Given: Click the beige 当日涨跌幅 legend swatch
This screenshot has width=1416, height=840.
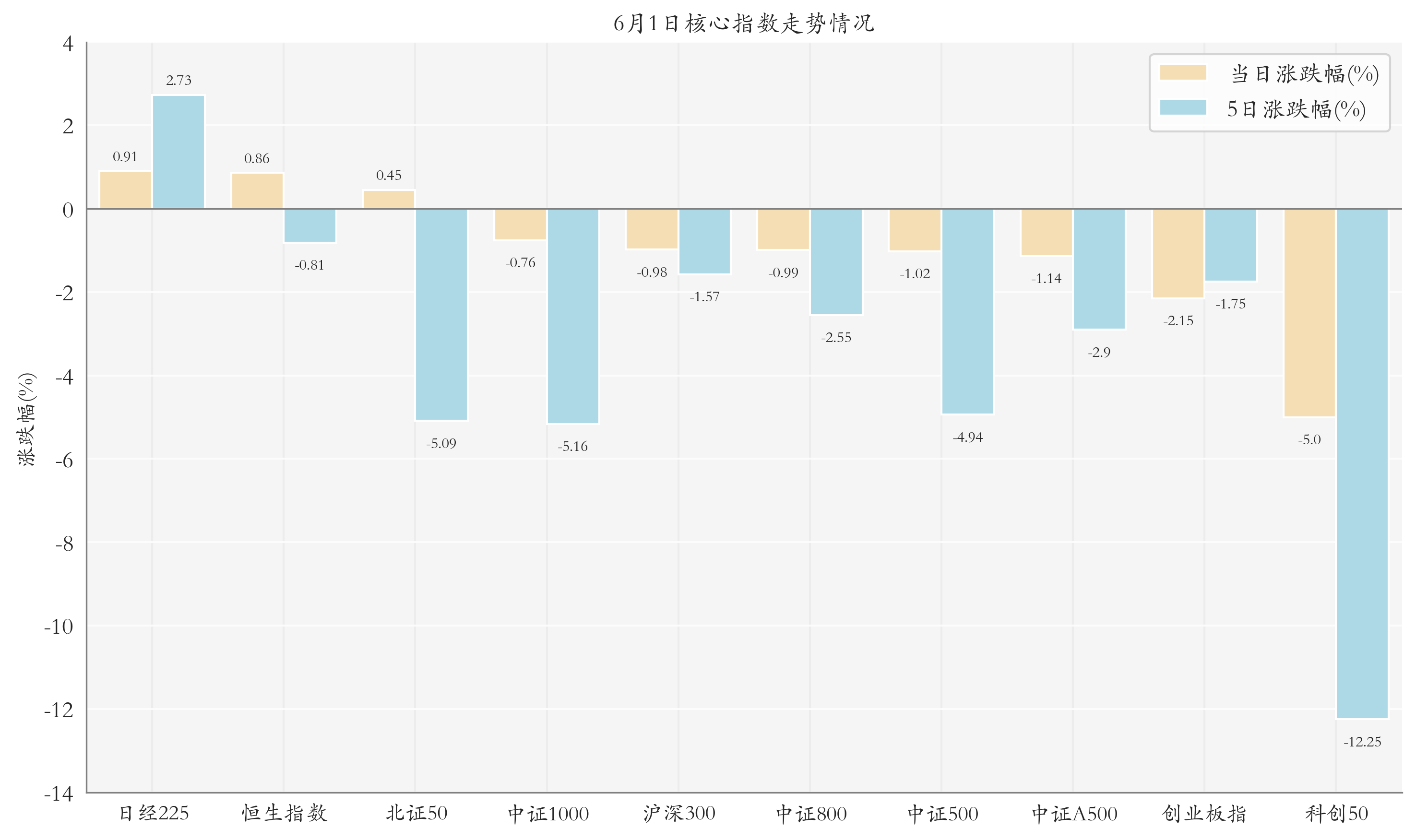Looking at the screenshot, I should point(1183,72).
